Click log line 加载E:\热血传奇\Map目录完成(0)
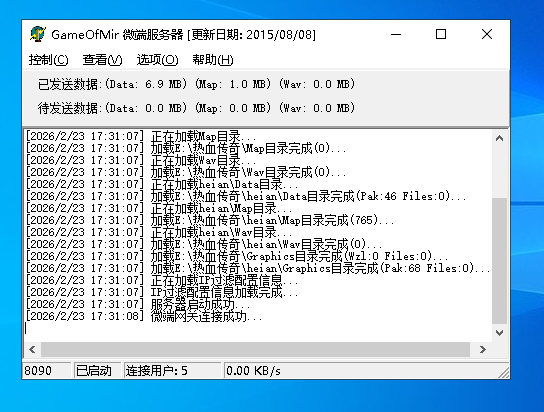Screen dimensions: 544x412 point(186,148)
